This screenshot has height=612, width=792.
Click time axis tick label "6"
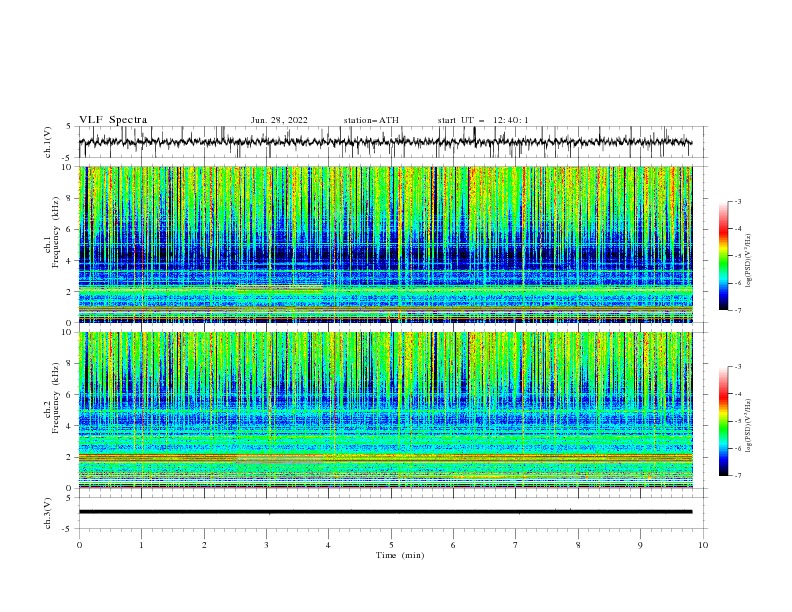point(453,545)
